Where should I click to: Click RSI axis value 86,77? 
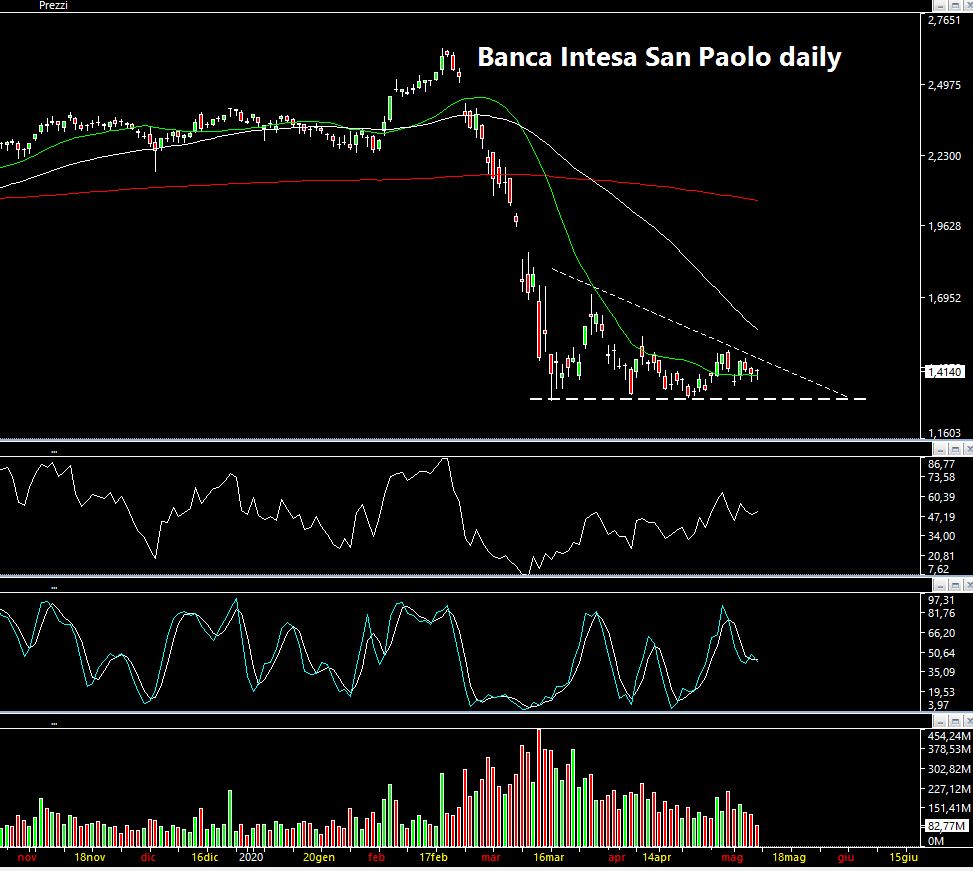pyautogui.click(x=941, y=464)
